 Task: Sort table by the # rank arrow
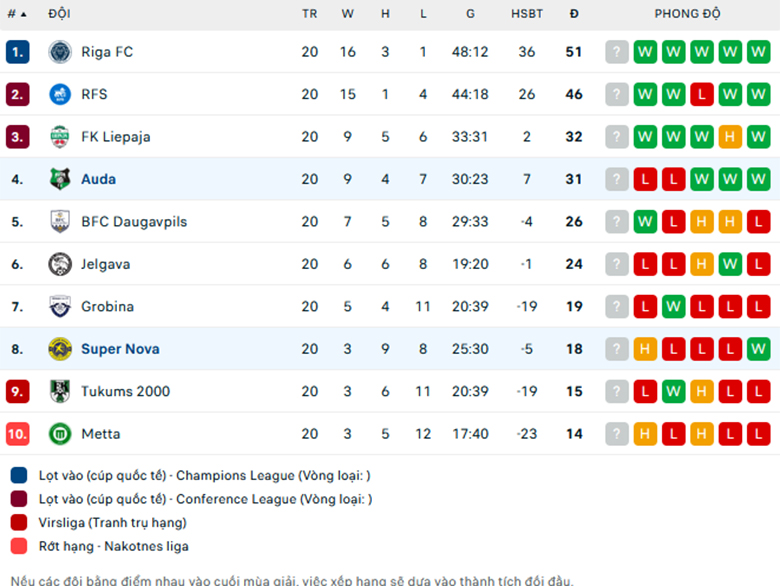pos(23,14)
